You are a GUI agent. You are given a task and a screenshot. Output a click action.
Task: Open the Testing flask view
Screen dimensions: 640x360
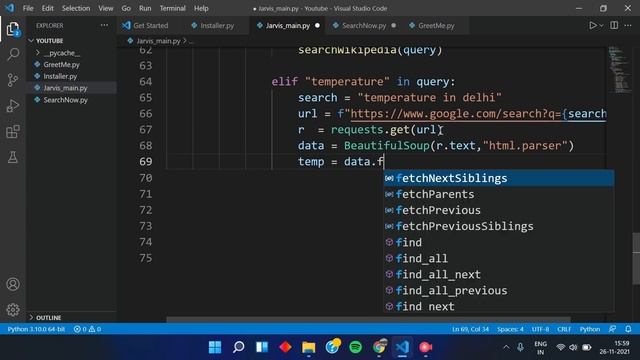13,158
